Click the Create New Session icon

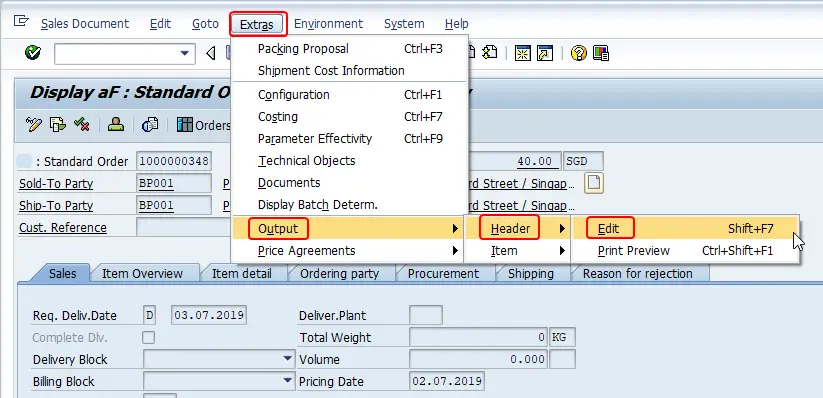point(522,53)
